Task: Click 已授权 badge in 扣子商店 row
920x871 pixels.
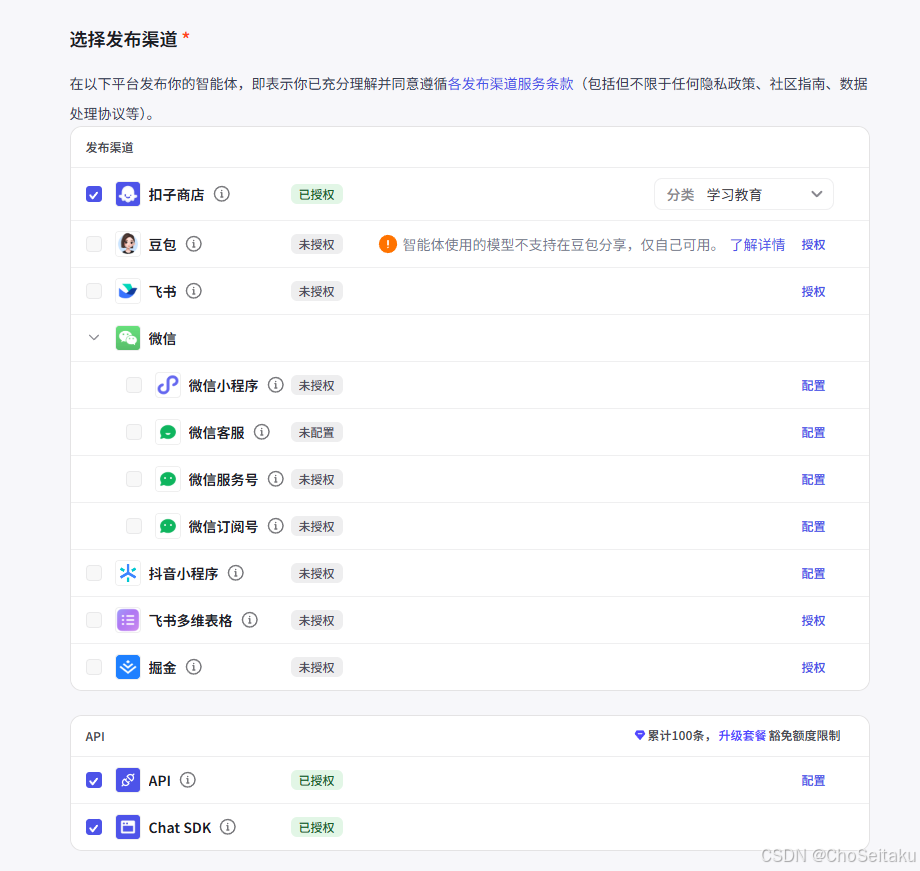Action: [x=317, y=194]
